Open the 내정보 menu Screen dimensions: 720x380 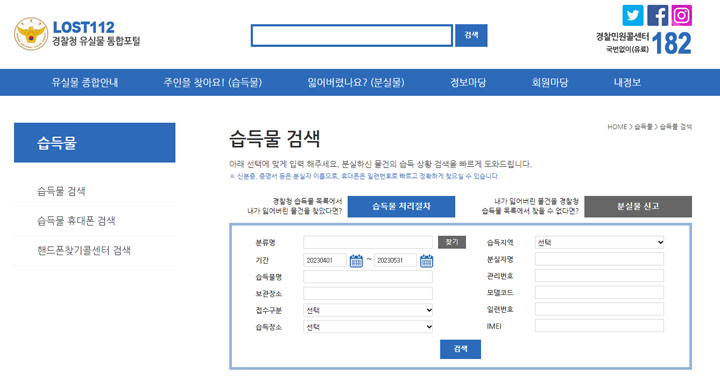[627, 83]
